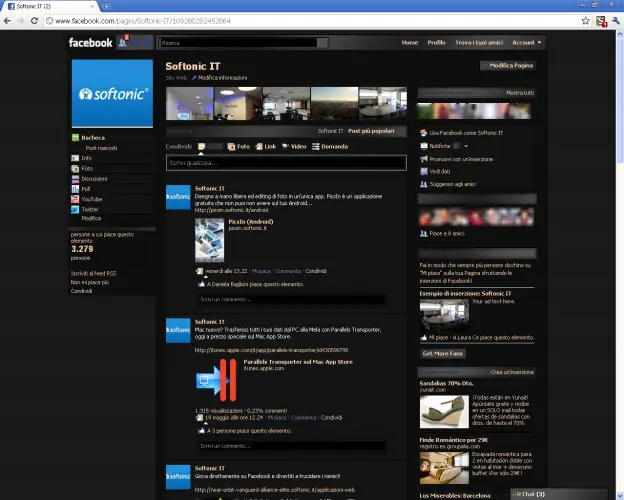Open Poll in left sidebar
This screenshot has height=500, width=624.
pyautogui.click(x=86, y=189)
